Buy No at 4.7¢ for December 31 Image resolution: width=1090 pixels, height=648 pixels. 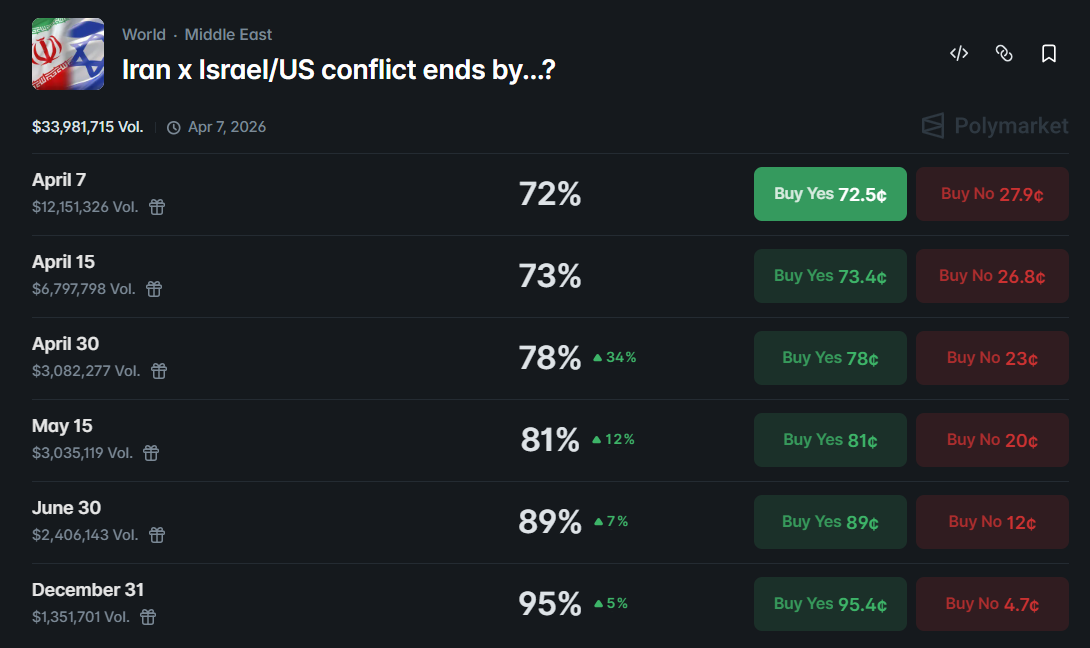click(x=992, y=603)
